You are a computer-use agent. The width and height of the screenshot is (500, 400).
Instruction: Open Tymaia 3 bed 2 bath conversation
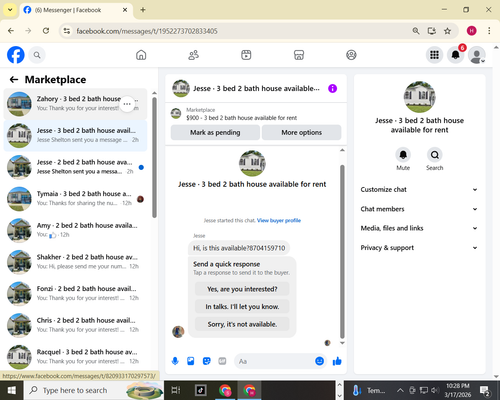click(75, 199)
